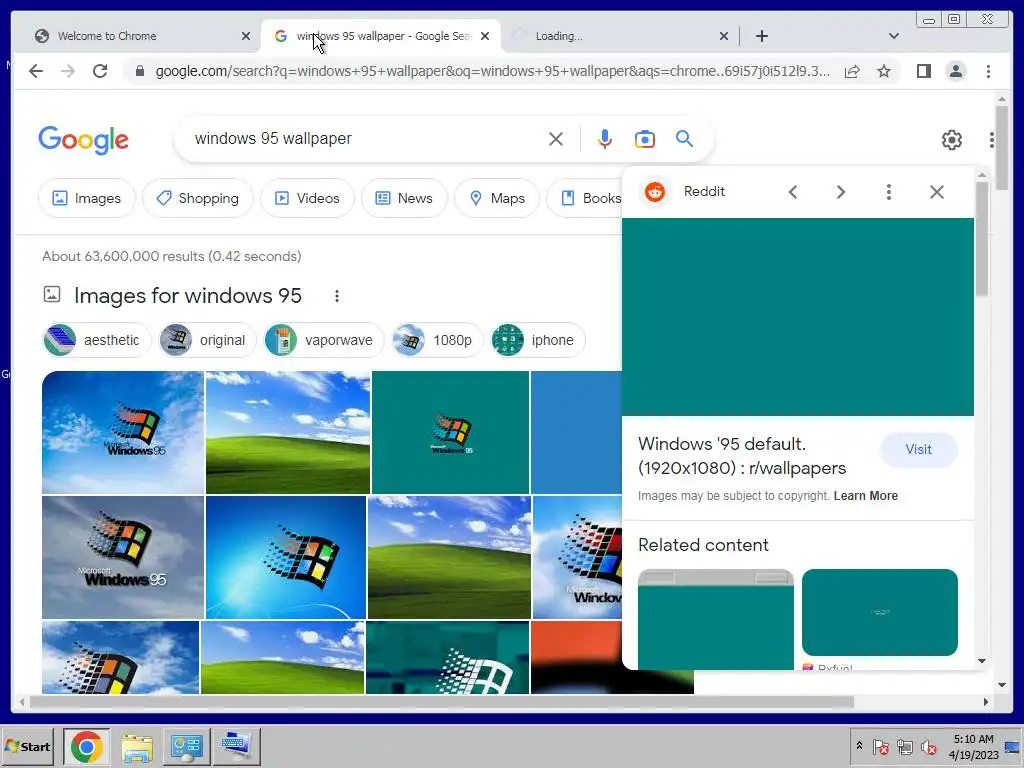Submit search with magnifier icon
The width and height of the screenshot is (1024, 768).
pyautogui.click(x=684, y=138)
